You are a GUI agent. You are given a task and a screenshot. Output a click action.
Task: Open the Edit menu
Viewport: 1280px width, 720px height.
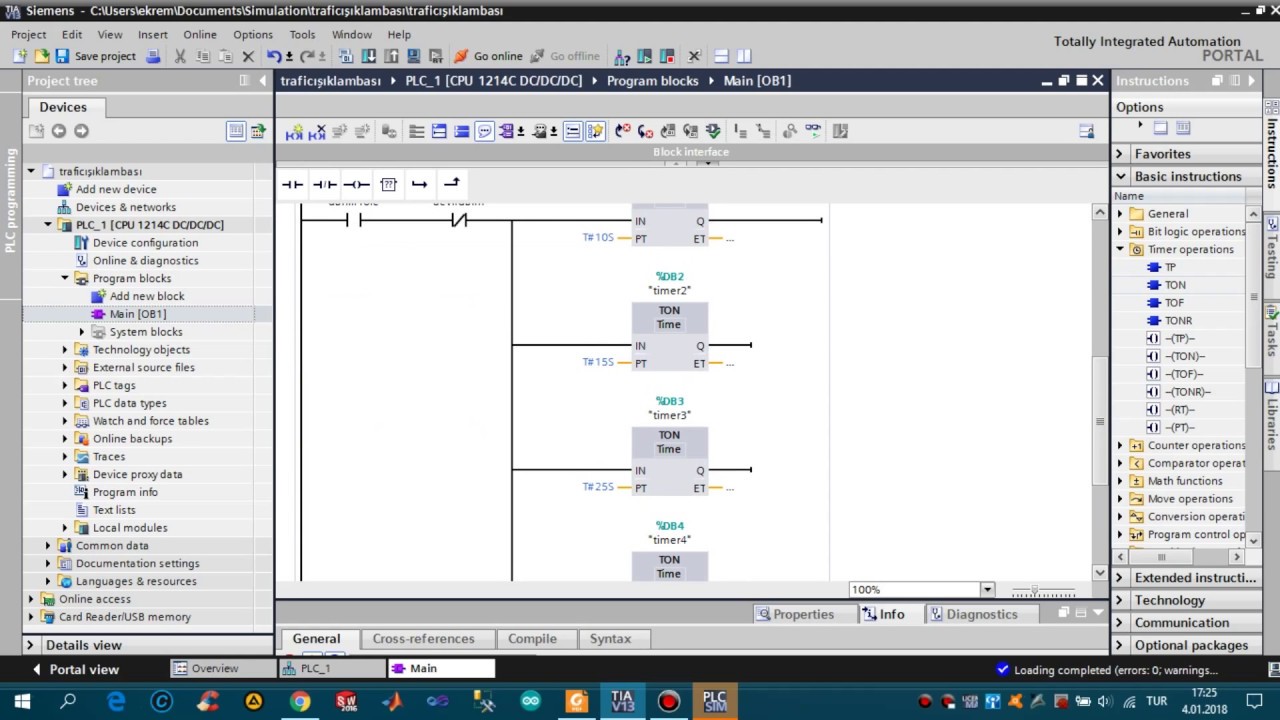tap(72, 34)
